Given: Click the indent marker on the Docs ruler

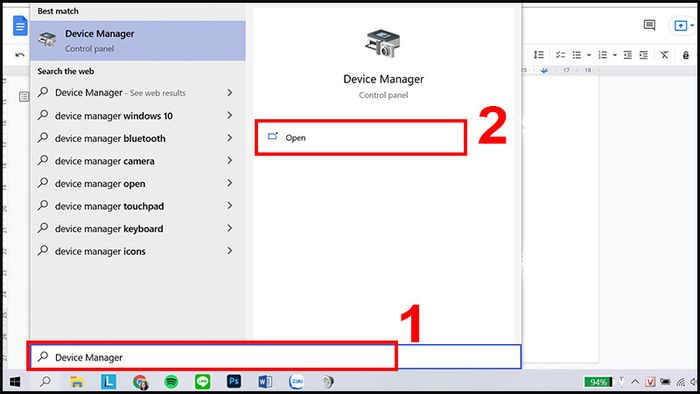Looking at the screenshot, I should point(544,71).
